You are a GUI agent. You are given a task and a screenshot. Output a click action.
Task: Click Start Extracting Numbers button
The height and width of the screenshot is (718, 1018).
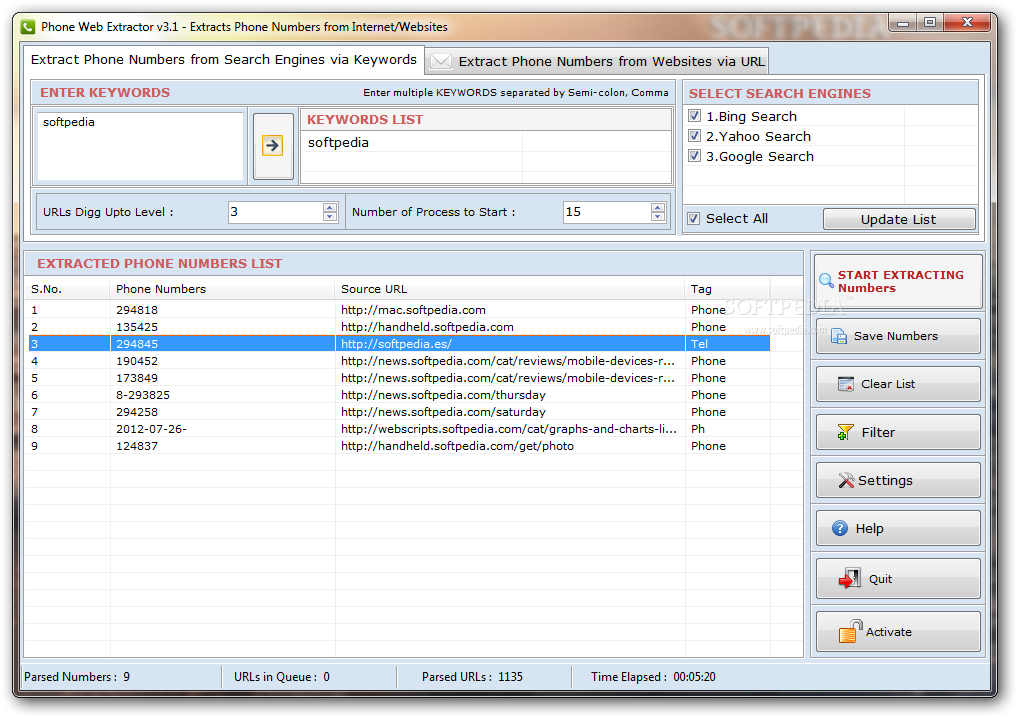(899, 281)
